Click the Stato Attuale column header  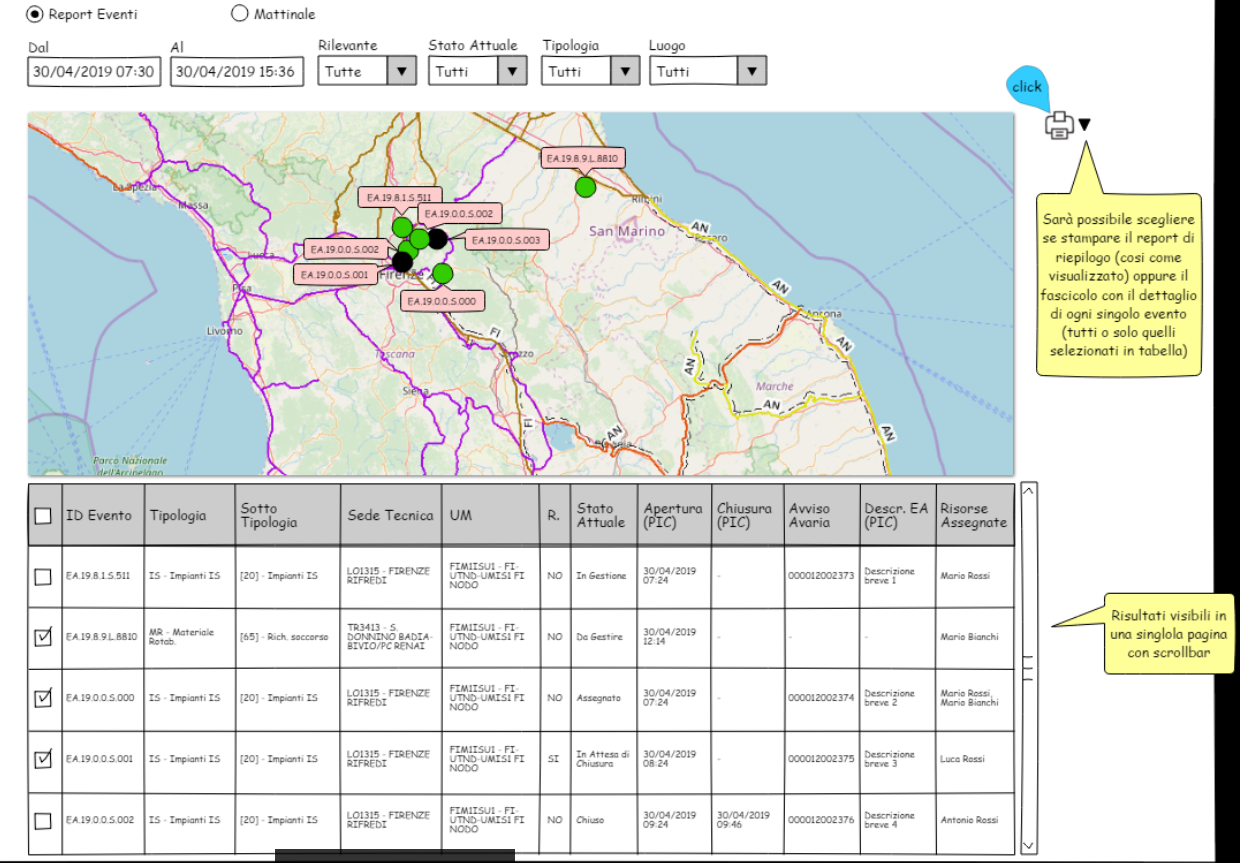pyautogui.click(x=601, y=516)
